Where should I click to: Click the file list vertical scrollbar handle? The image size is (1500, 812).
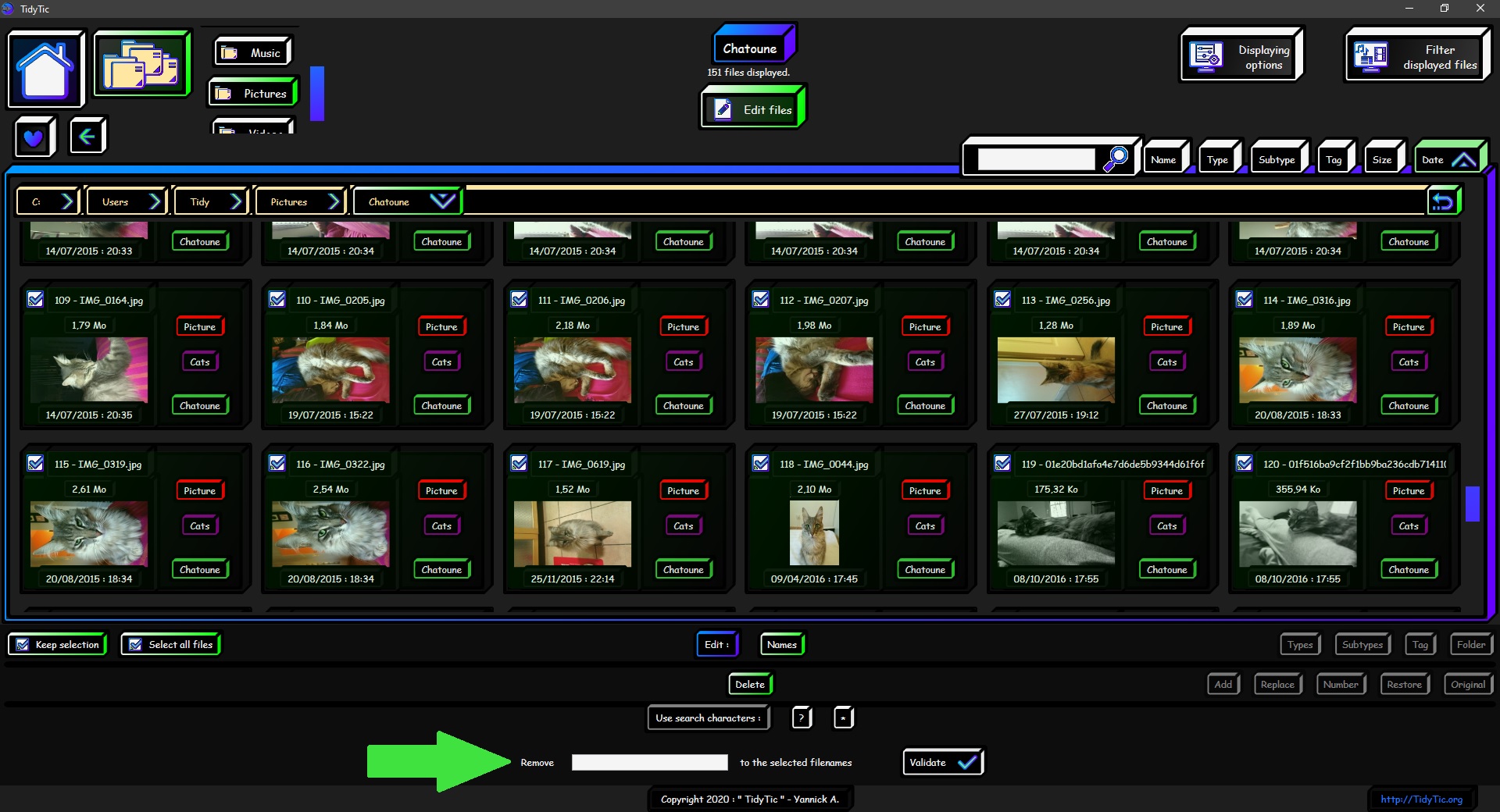tap(1472, 504)
